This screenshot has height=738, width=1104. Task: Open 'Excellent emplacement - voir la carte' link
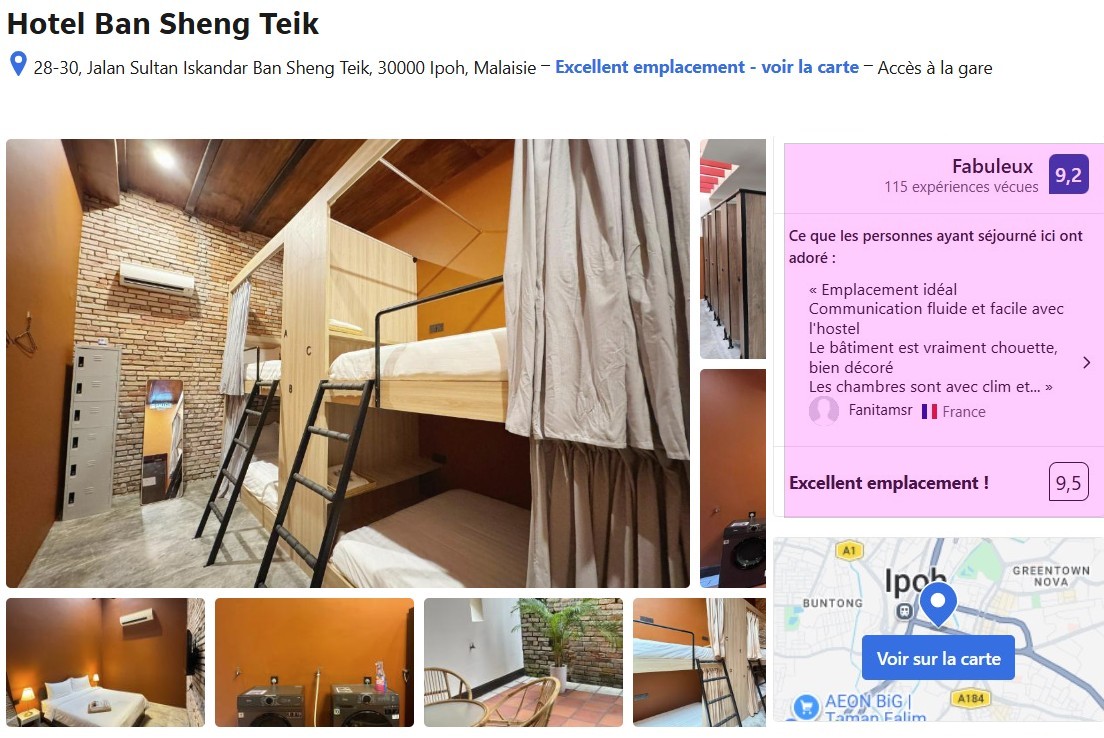(x=707, y=68)
